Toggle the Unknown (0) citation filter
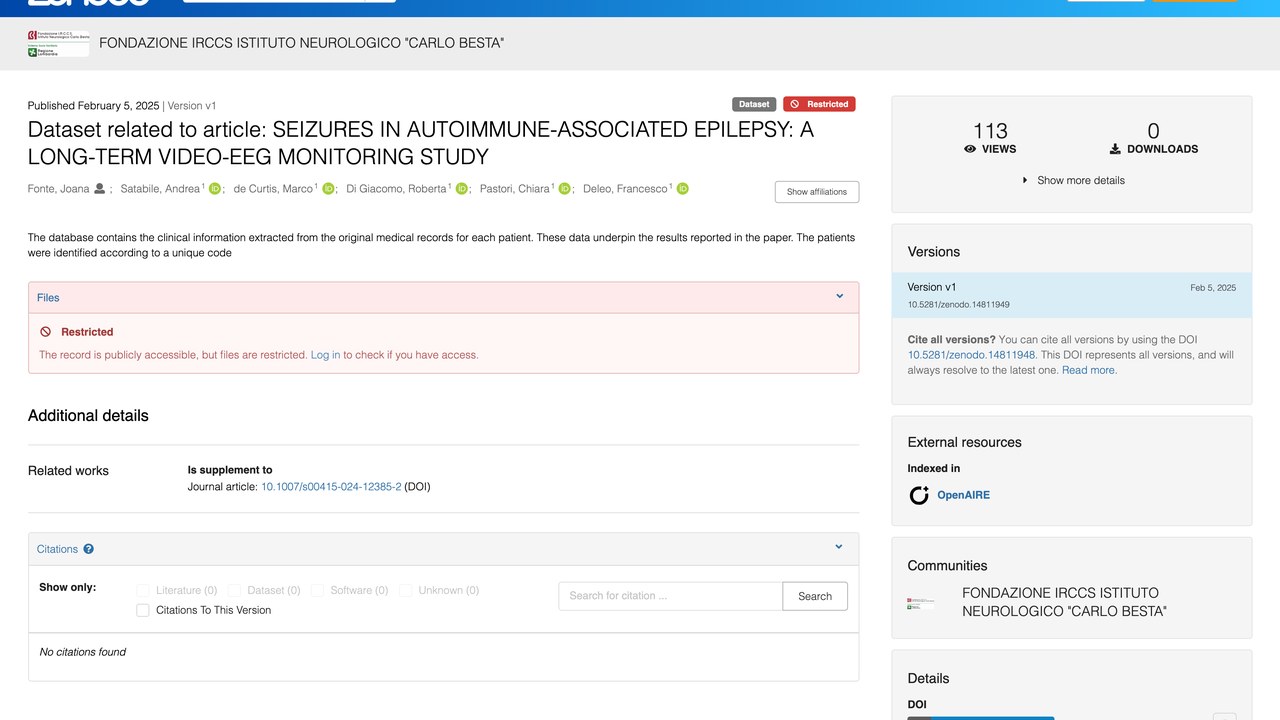The image size is (1280, 720). (405, 591)
